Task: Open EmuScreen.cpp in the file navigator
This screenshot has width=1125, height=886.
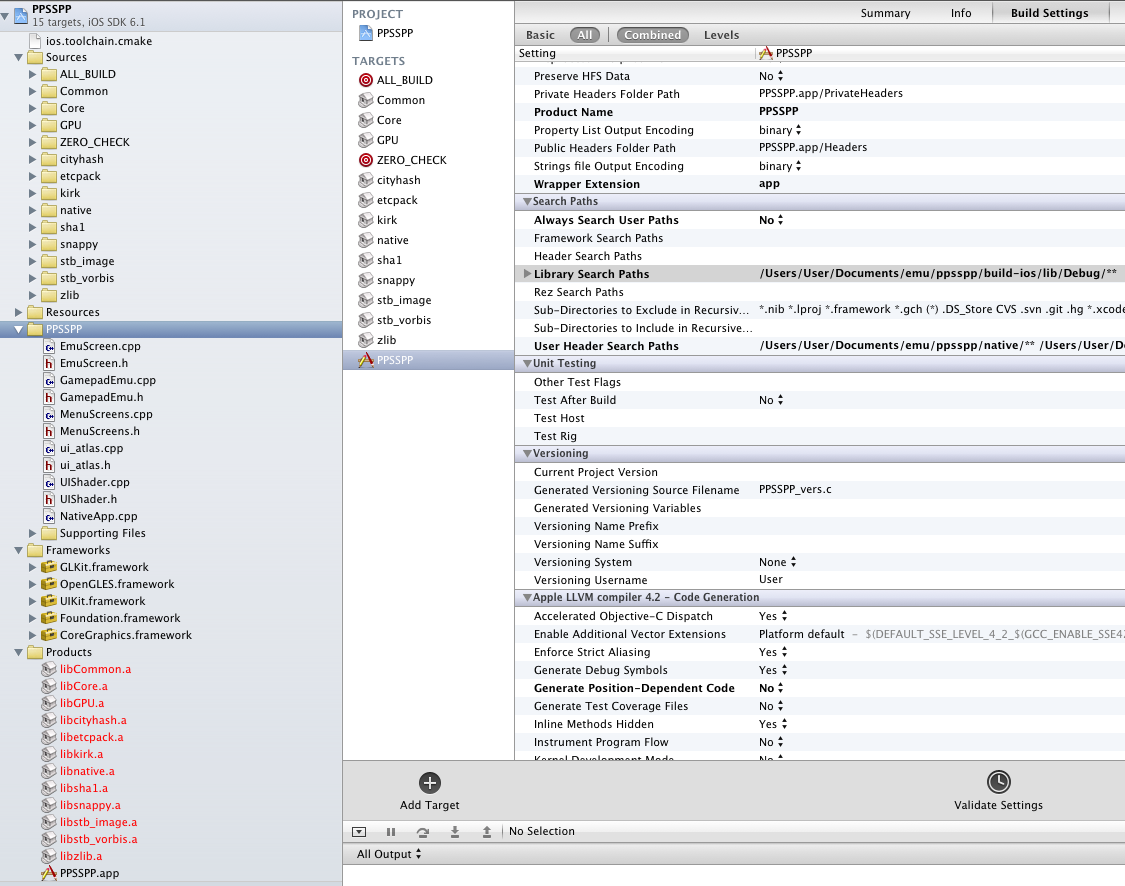Action: click(x=100, y=346)
